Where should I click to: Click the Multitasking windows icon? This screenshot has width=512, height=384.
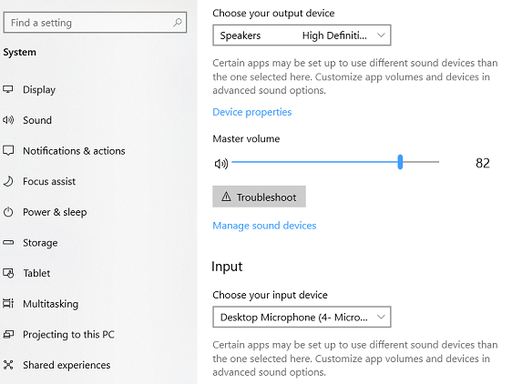pos(8,304)
